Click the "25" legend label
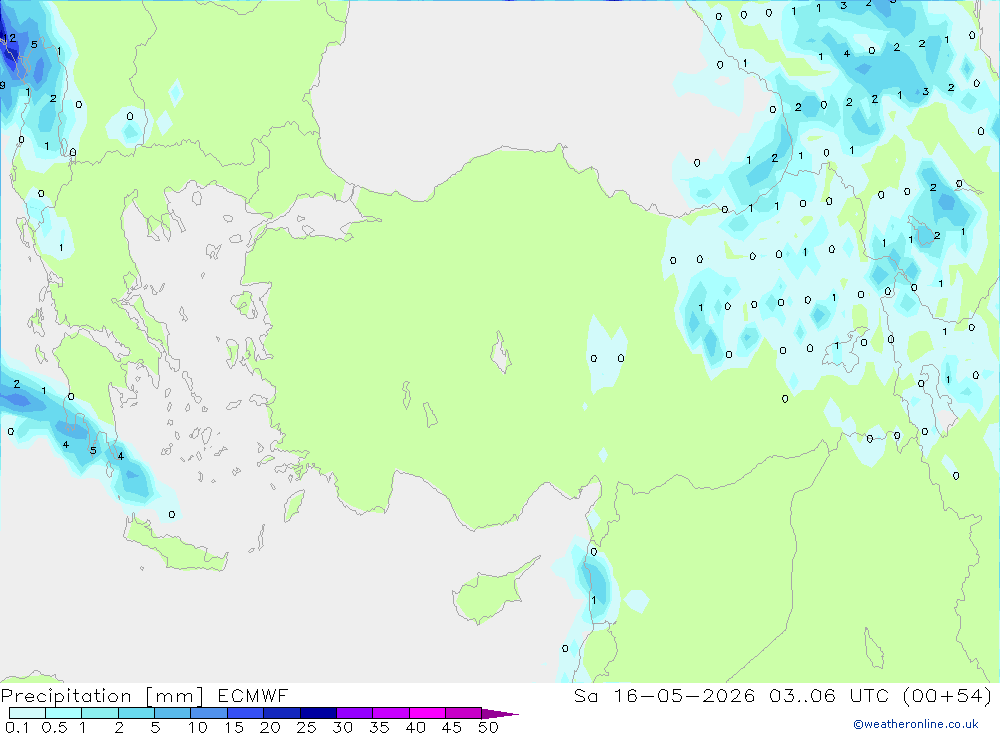 pyautogui.click(x=306, y=727)
